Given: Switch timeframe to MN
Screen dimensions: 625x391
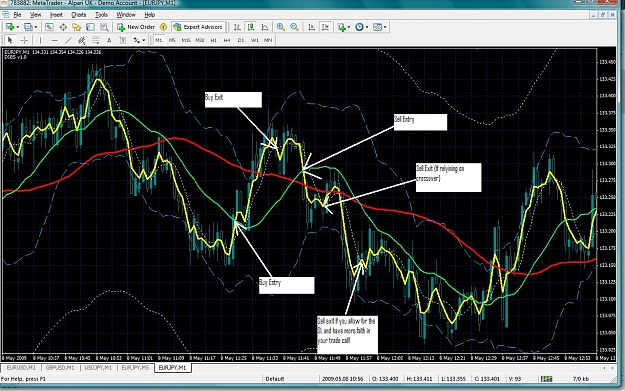Looking at the screenshot, I should click(268, 40).
